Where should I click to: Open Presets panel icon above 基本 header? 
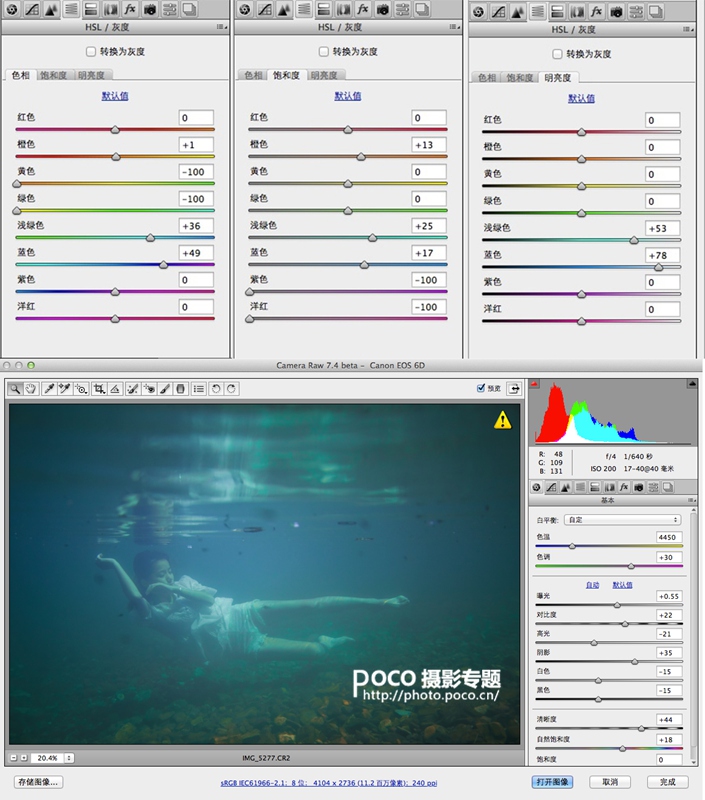(x=653, y=487)
